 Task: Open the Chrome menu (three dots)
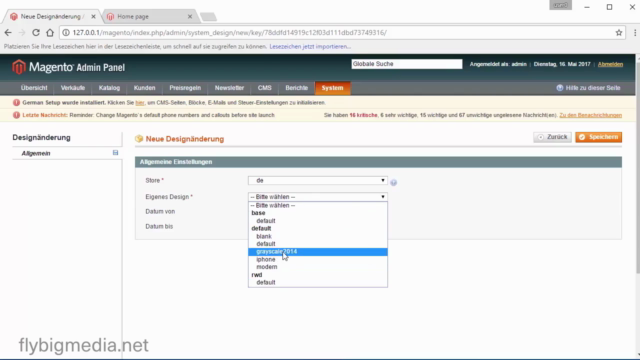[x=635, y=33]
